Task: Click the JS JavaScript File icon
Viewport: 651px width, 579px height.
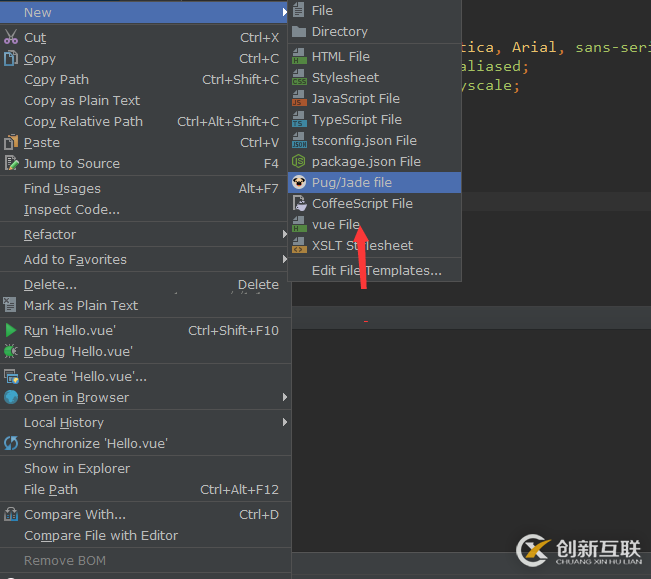Action: click(x=299, y=98)
